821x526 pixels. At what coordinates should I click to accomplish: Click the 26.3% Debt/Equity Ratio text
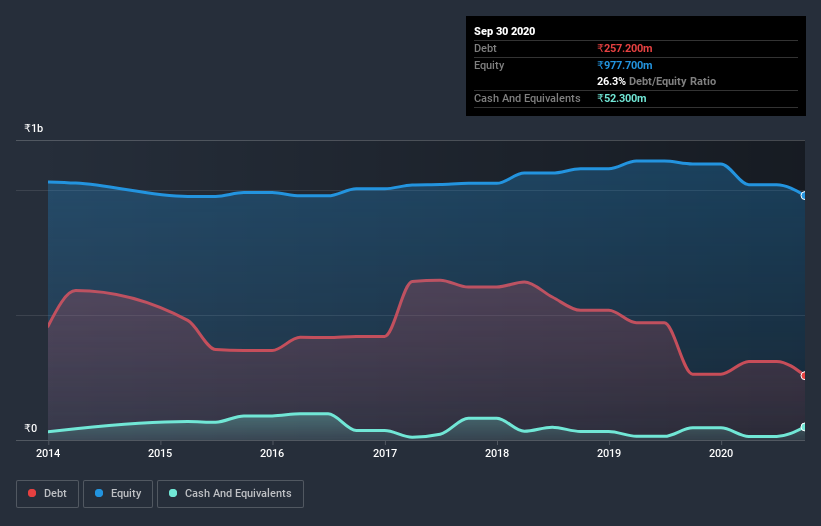pyautogui.click(x=657, y=81)
